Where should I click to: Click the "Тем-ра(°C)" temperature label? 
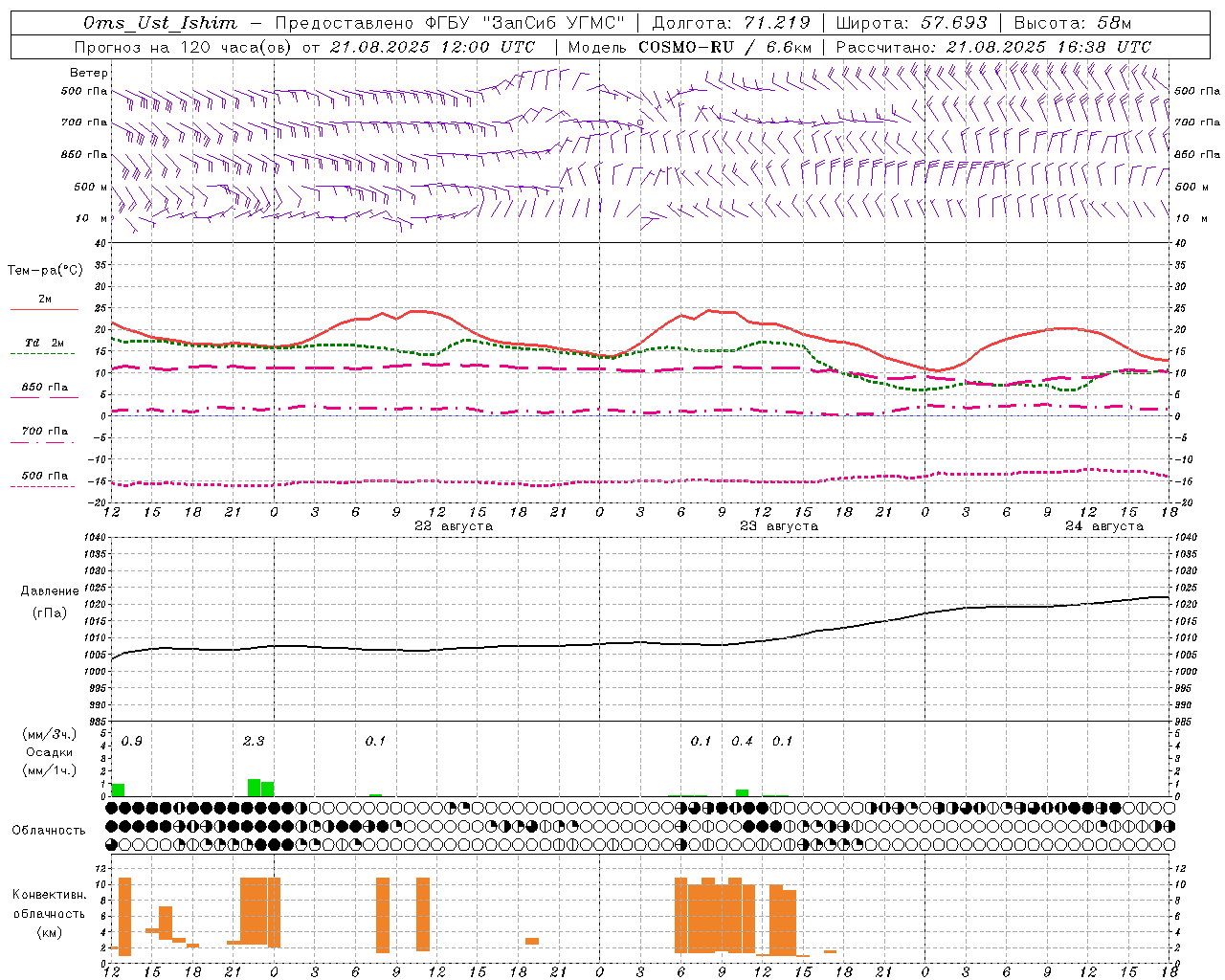45,271
